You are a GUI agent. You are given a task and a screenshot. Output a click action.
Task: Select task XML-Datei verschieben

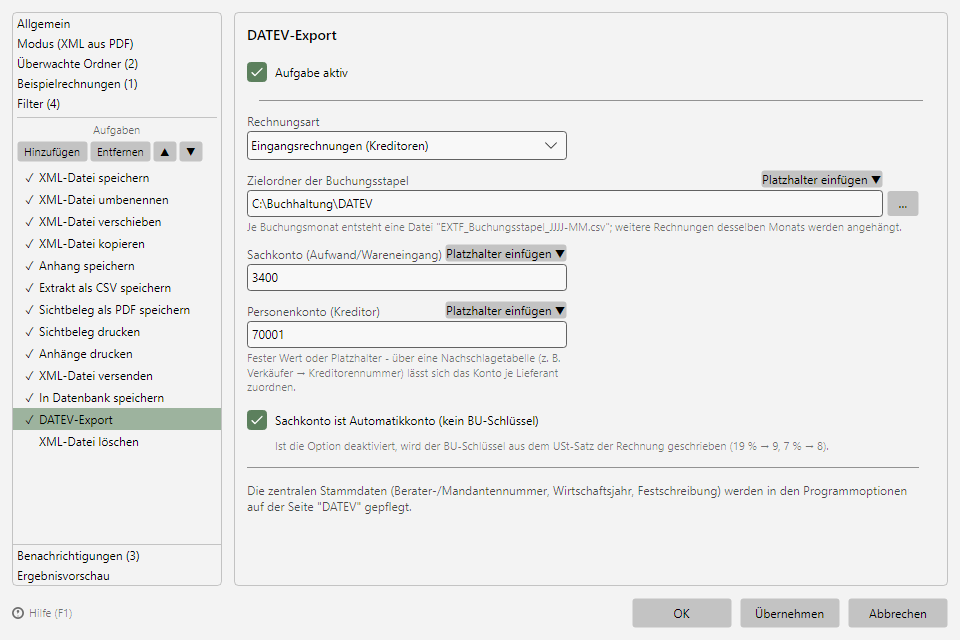(x=117, y=222)
